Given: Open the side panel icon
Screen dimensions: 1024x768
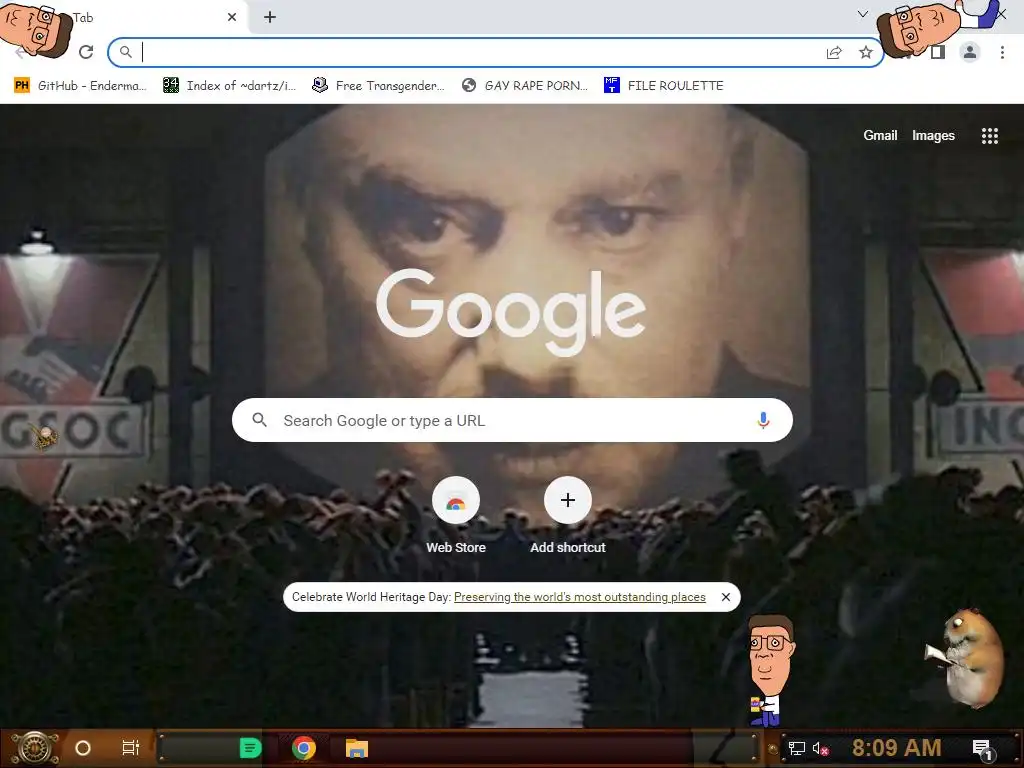Looking at the screenshot, I should 938,52.
